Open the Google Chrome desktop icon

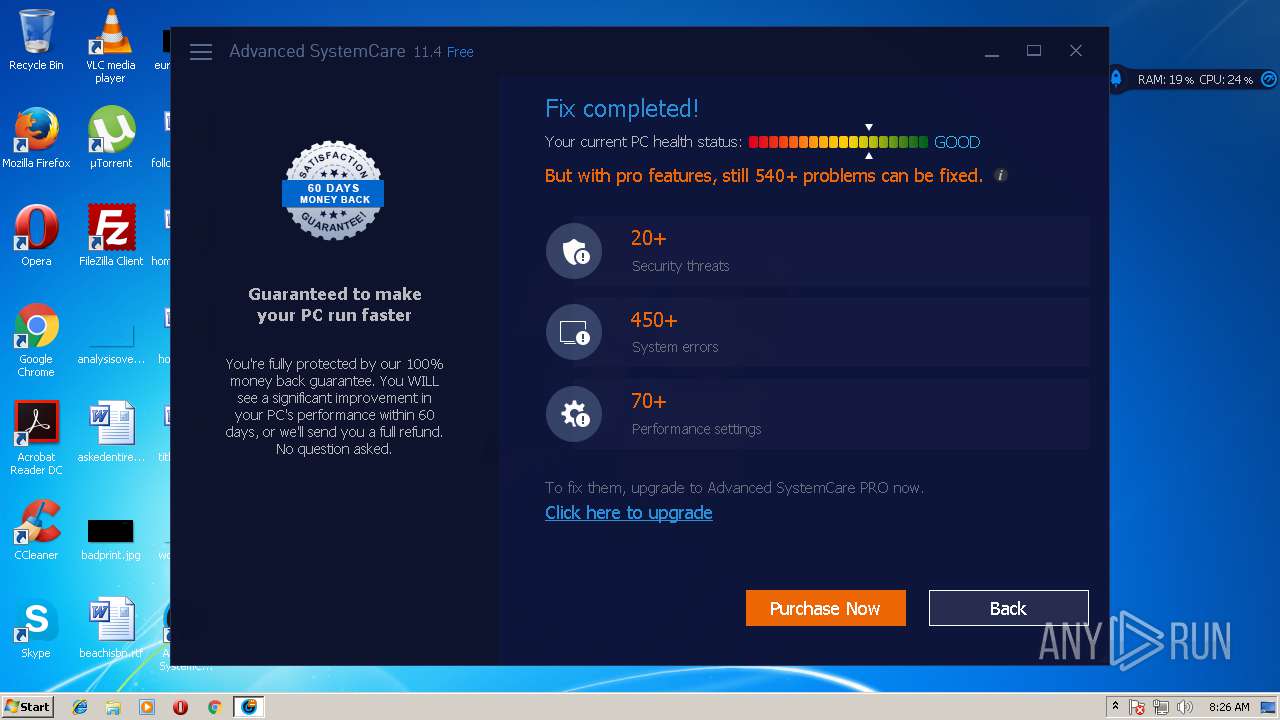pos(36,340)
